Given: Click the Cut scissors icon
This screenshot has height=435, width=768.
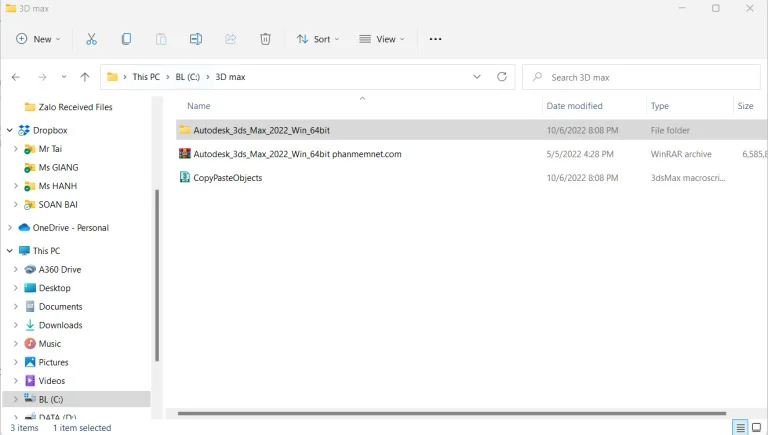Looking at the screenshot, I should click(91, 39).
